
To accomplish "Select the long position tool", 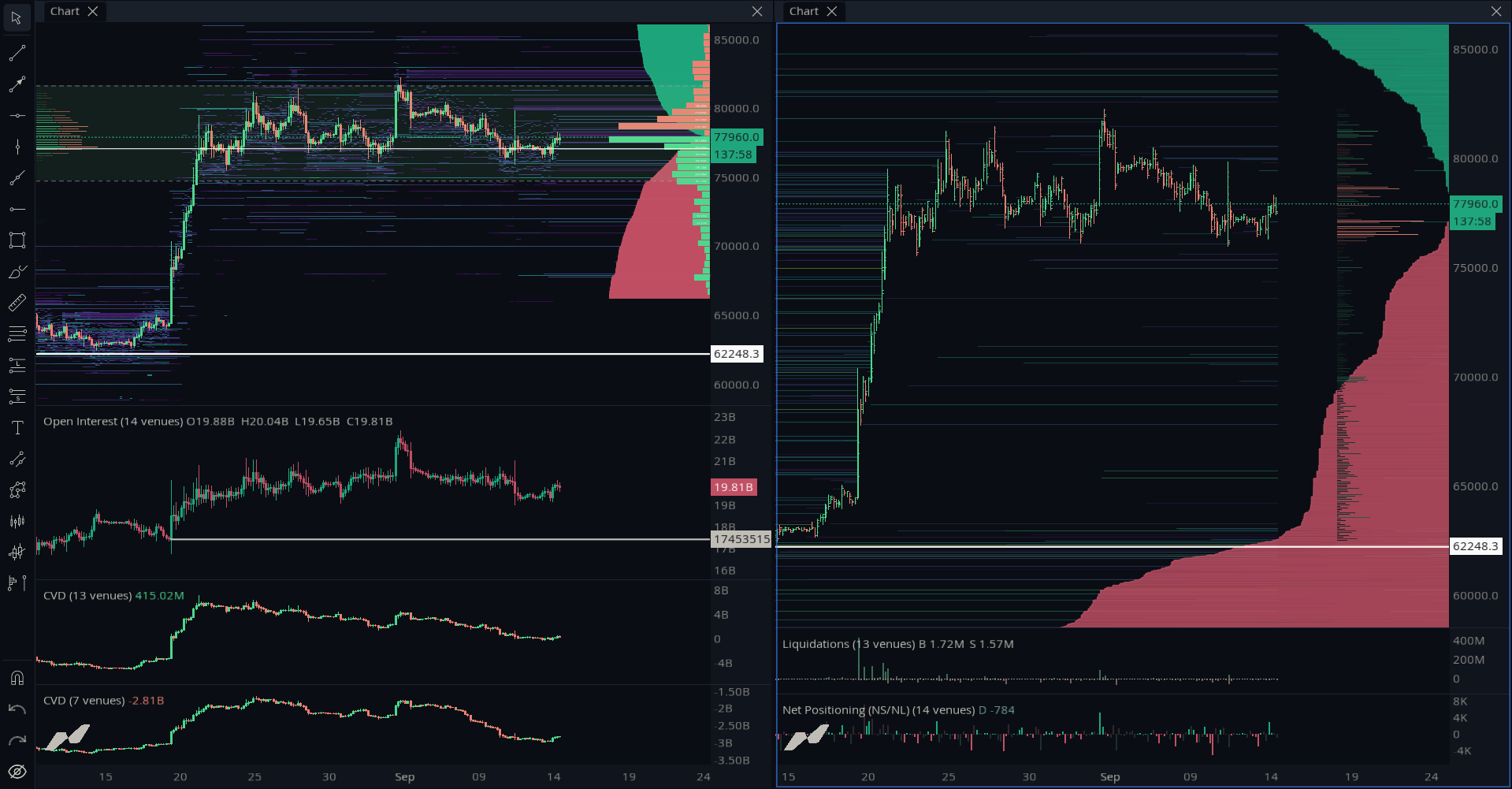I will [x=17, y=365].
